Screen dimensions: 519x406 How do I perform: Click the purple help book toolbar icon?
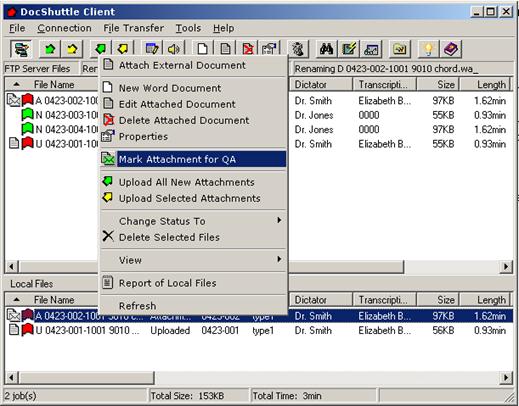tap(451, 49)
